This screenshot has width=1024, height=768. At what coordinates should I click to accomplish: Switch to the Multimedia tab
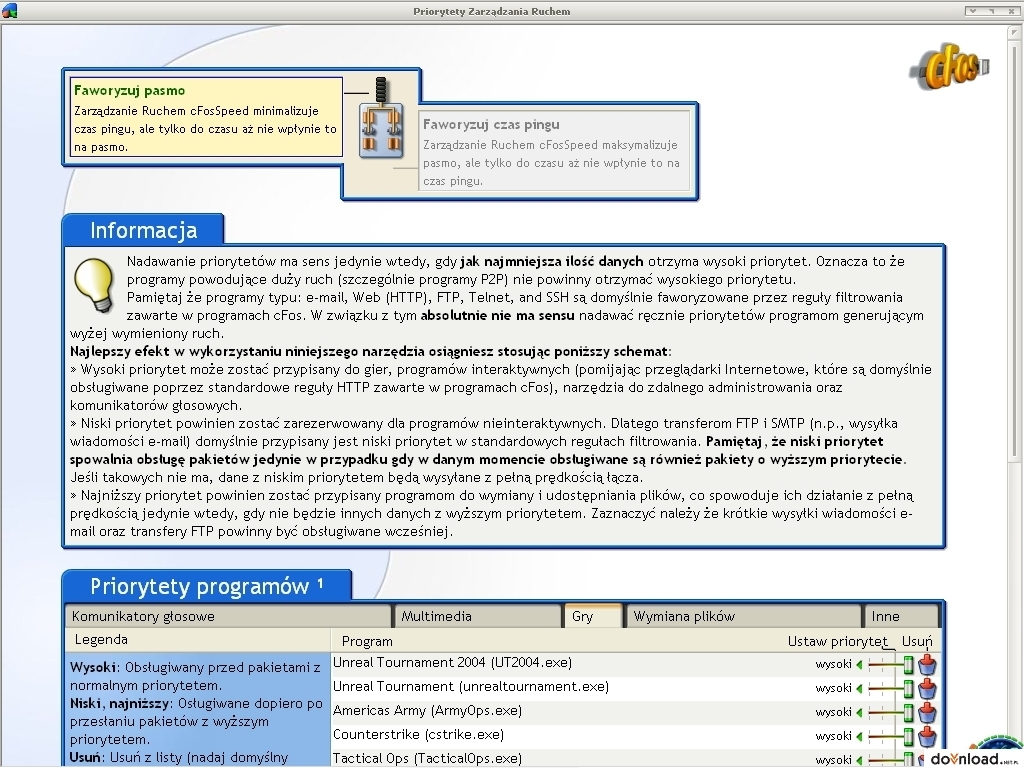pyautogui.click(x=477, y=616)
